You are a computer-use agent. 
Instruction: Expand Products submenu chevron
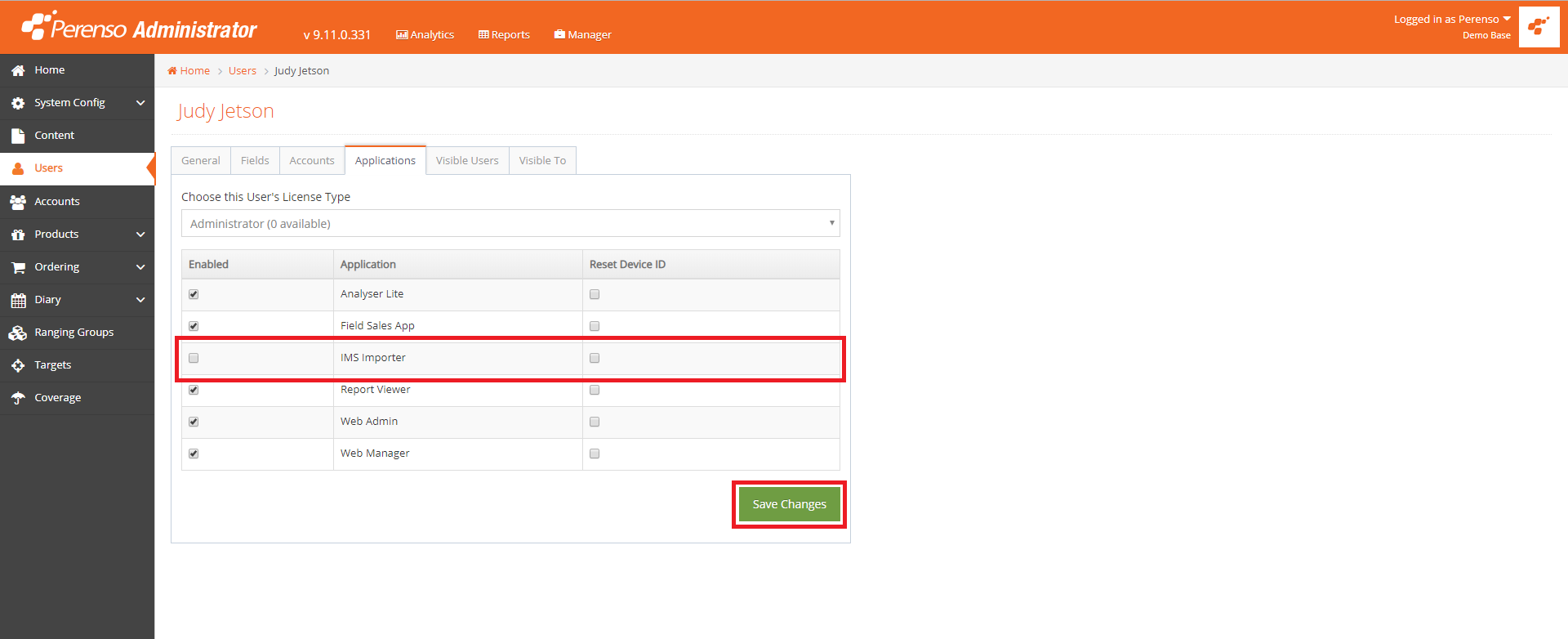pos(140,235)
